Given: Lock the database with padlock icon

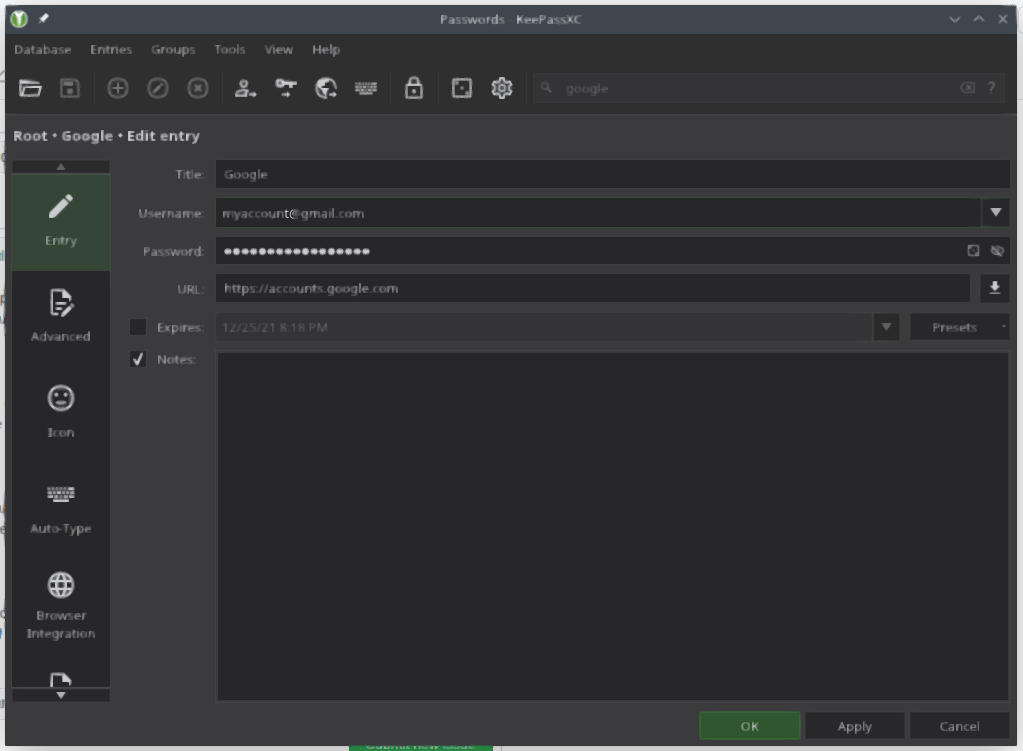Looking at the screenshot, I should [x=414, y=88].
